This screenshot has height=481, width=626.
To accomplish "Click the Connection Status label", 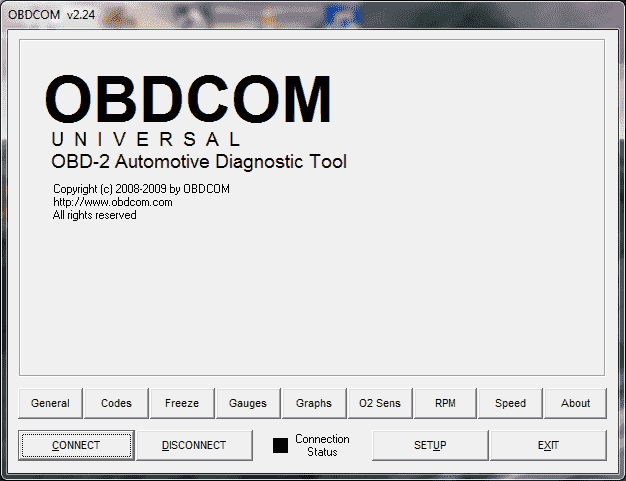I will pyautogui.click(x=322, y=445).
